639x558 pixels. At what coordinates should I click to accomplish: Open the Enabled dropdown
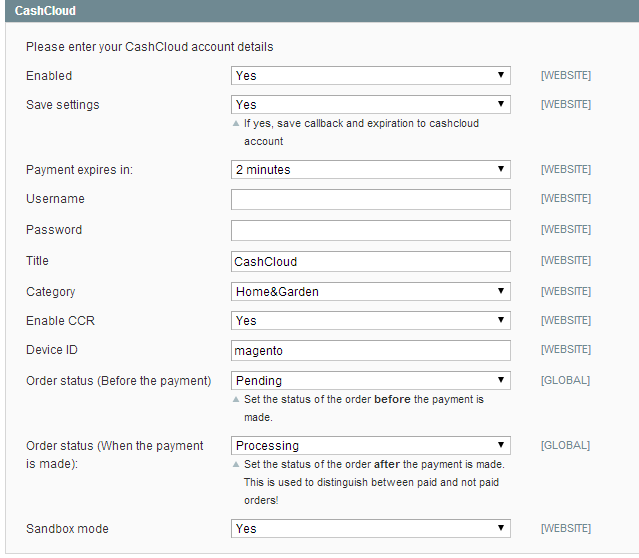point(370,75)
